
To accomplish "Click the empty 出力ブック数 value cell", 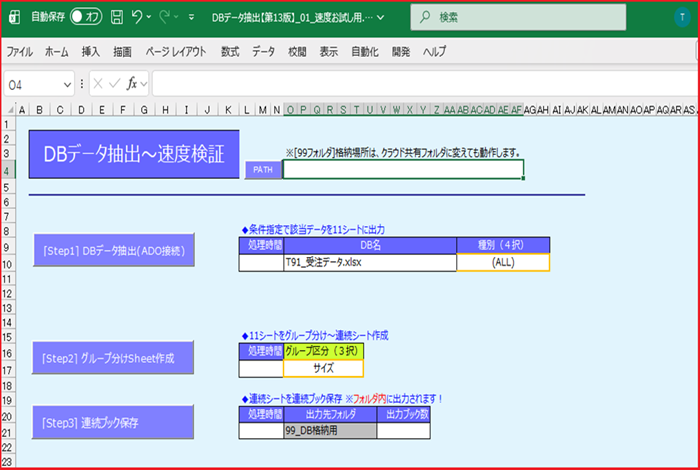I will (404, 431).
